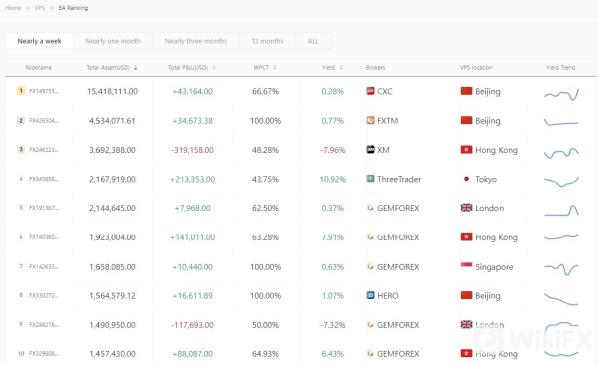Switch to Nearly one month tab

(x=113, y=41)
